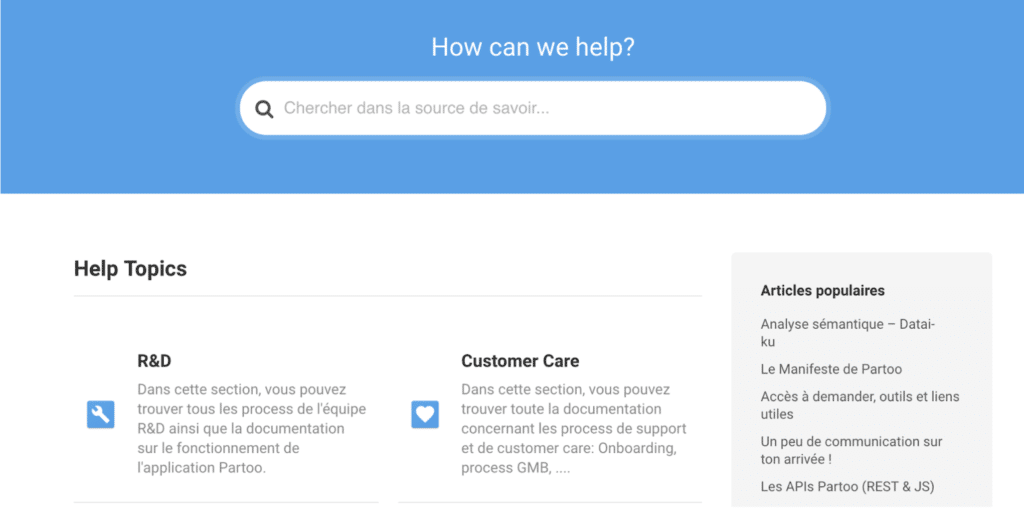Screen dimensions: 1024x523
Task: Click the R&D section description text
Action: pyautogui.click(x=251, y=428)
